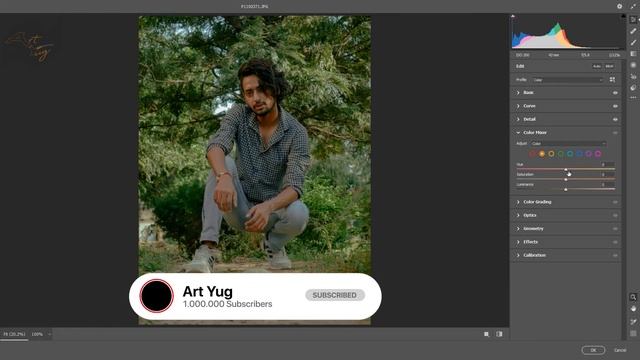
Task: Toggle visibility of Calibration edits
Action: point(615,255)
